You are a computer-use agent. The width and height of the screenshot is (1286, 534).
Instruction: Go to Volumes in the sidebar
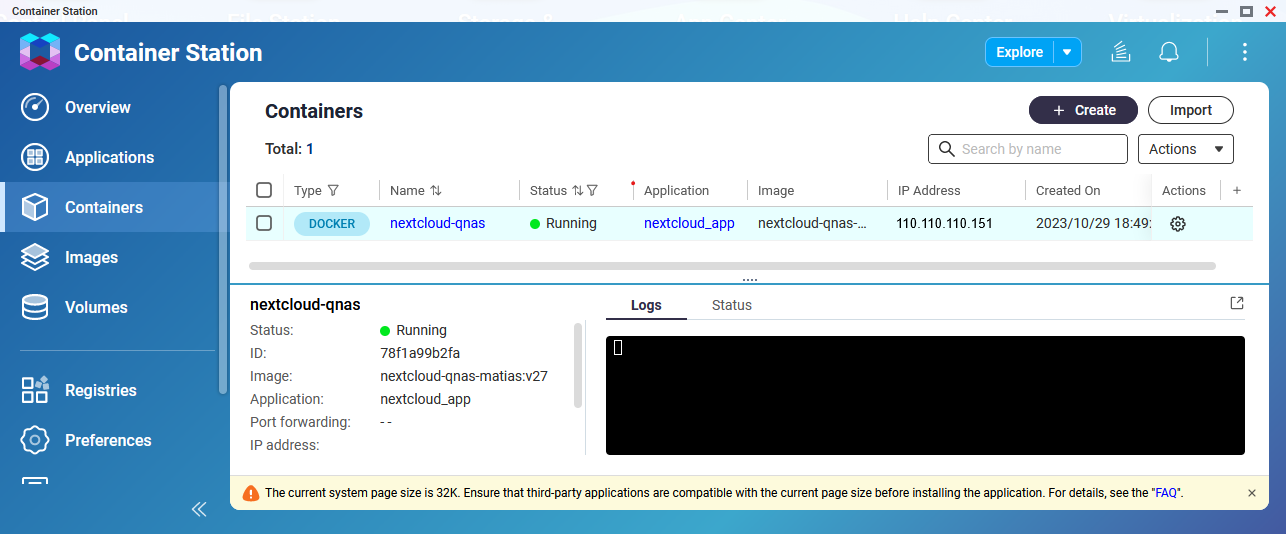click(x=96, y=307)
